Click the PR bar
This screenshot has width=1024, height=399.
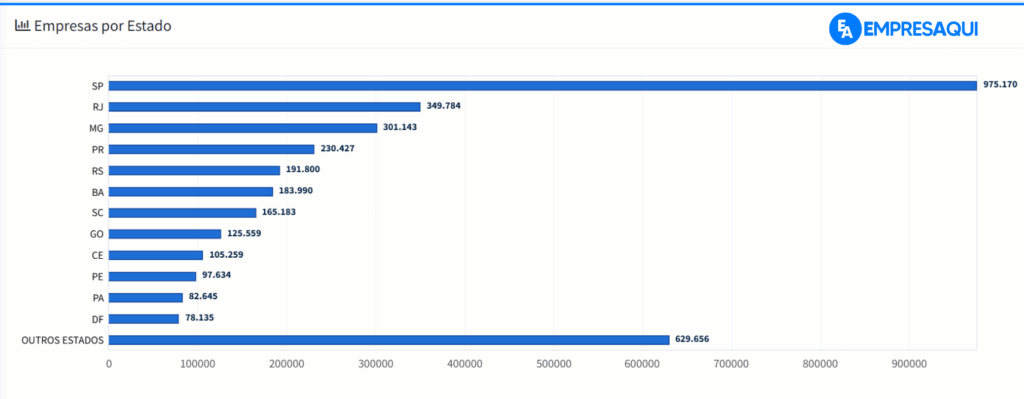tap(212, 149)
